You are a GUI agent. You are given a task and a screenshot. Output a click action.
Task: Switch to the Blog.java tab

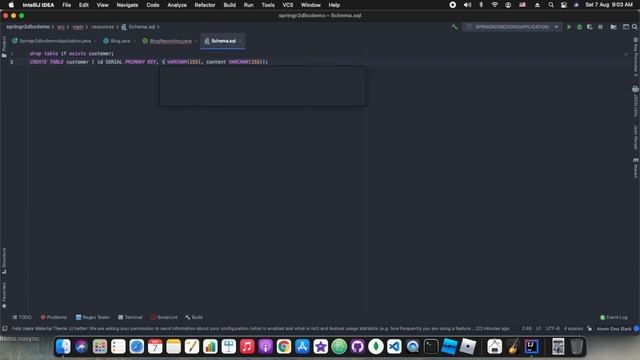120,41
